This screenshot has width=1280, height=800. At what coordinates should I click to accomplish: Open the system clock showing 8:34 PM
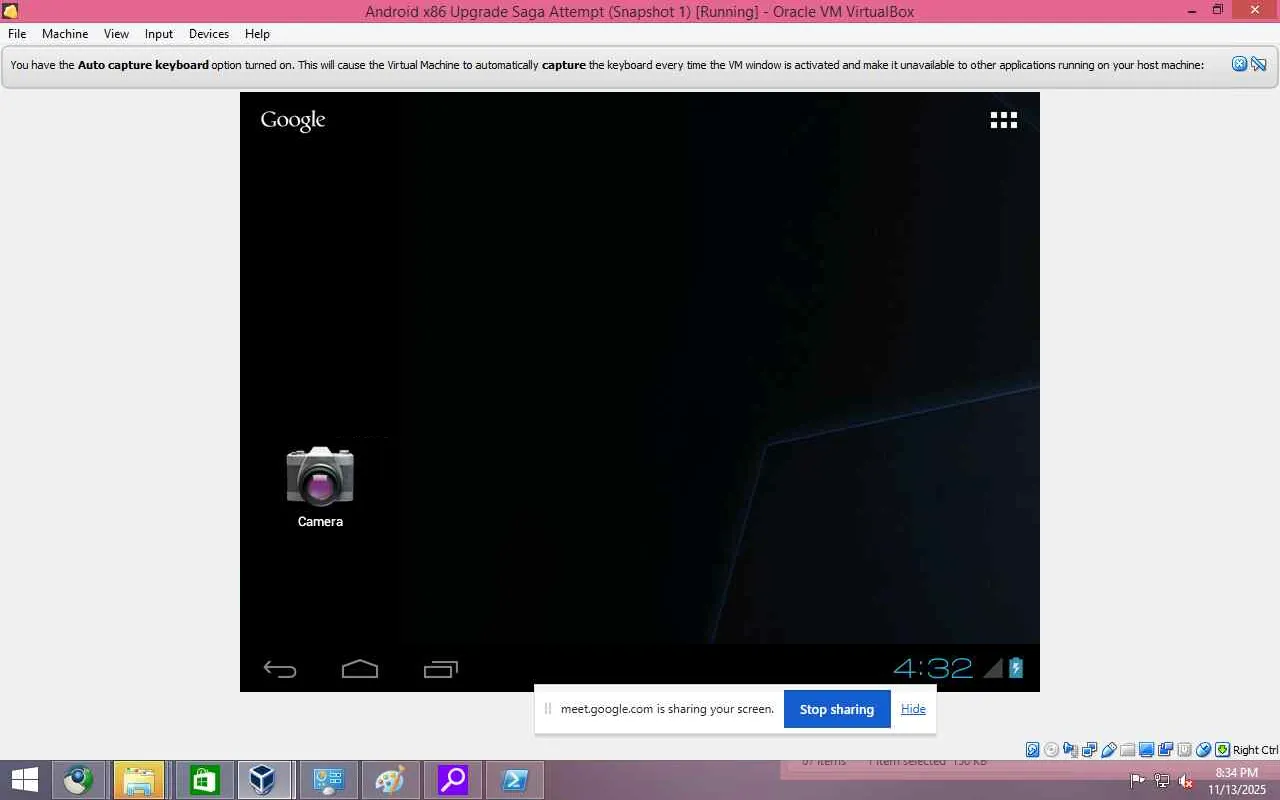point(1236,781)
